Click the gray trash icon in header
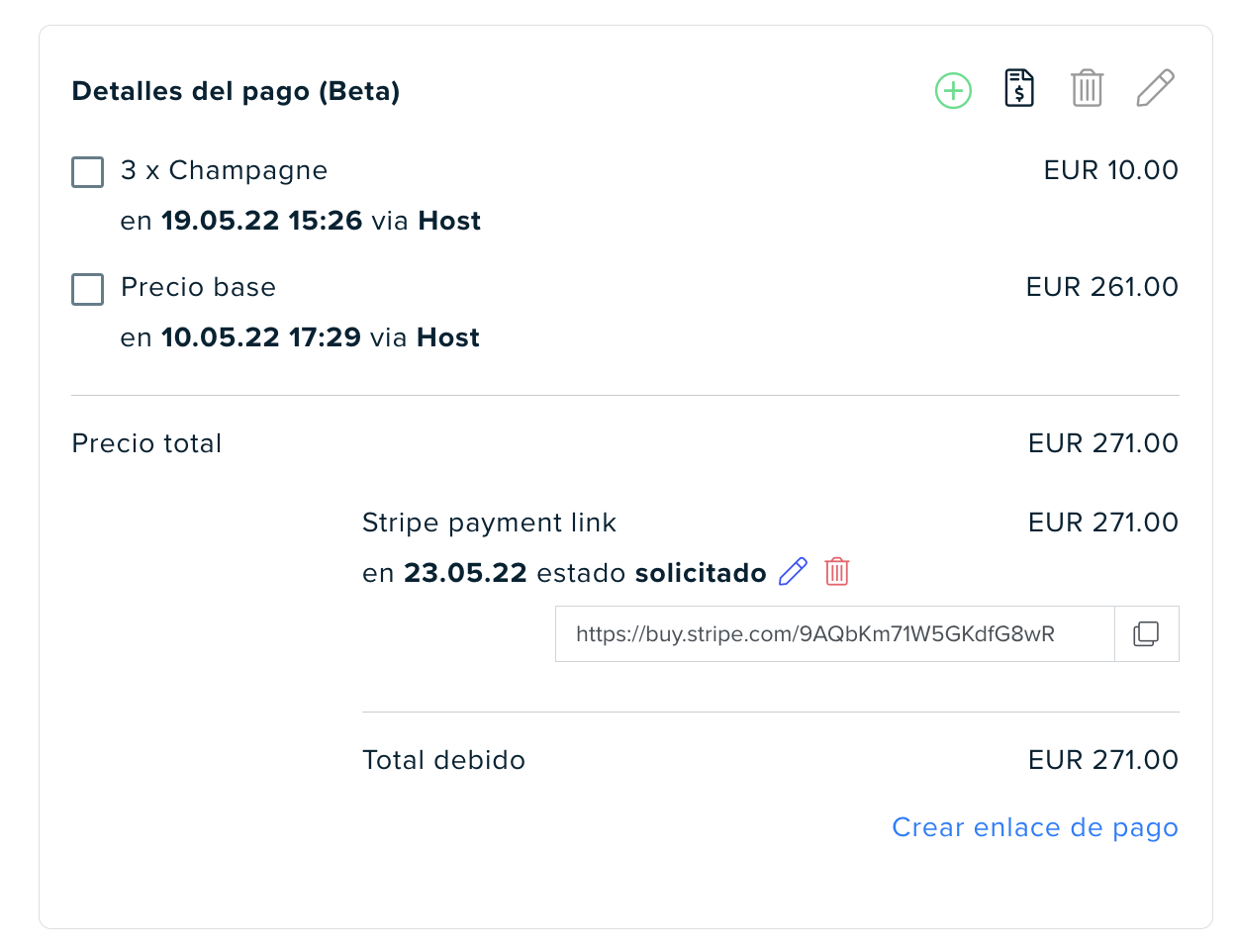 point(1087,88)
